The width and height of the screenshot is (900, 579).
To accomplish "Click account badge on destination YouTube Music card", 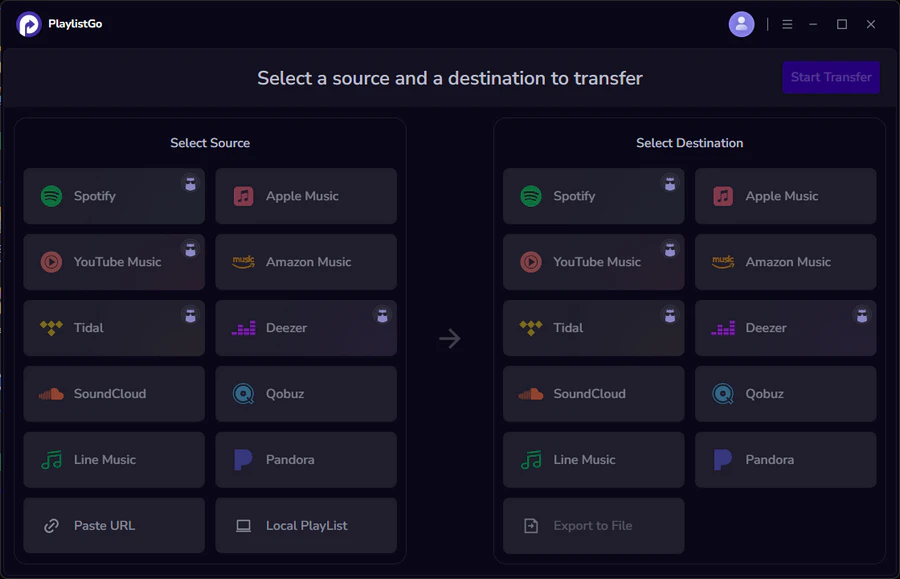I will [670, 250].
